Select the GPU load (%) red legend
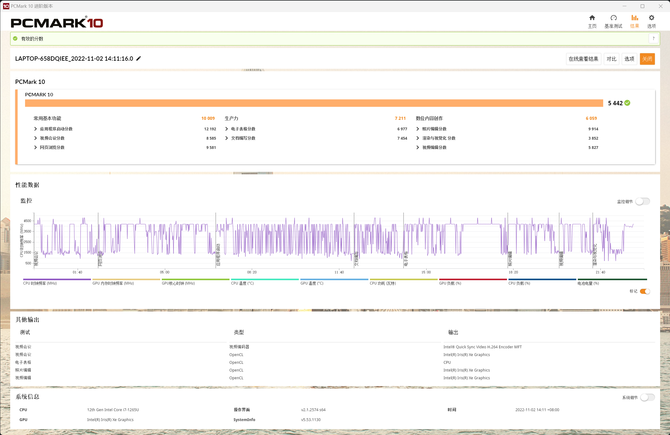 coord(473,282)
